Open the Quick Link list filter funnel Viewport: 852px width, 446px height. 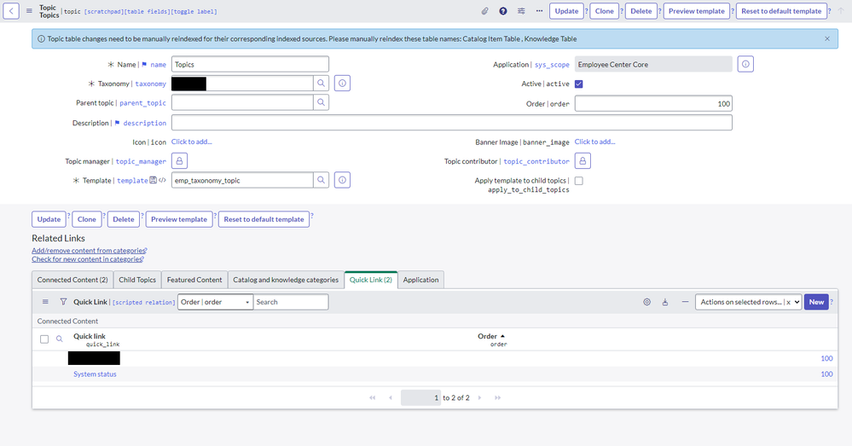(x=63, y=301)
